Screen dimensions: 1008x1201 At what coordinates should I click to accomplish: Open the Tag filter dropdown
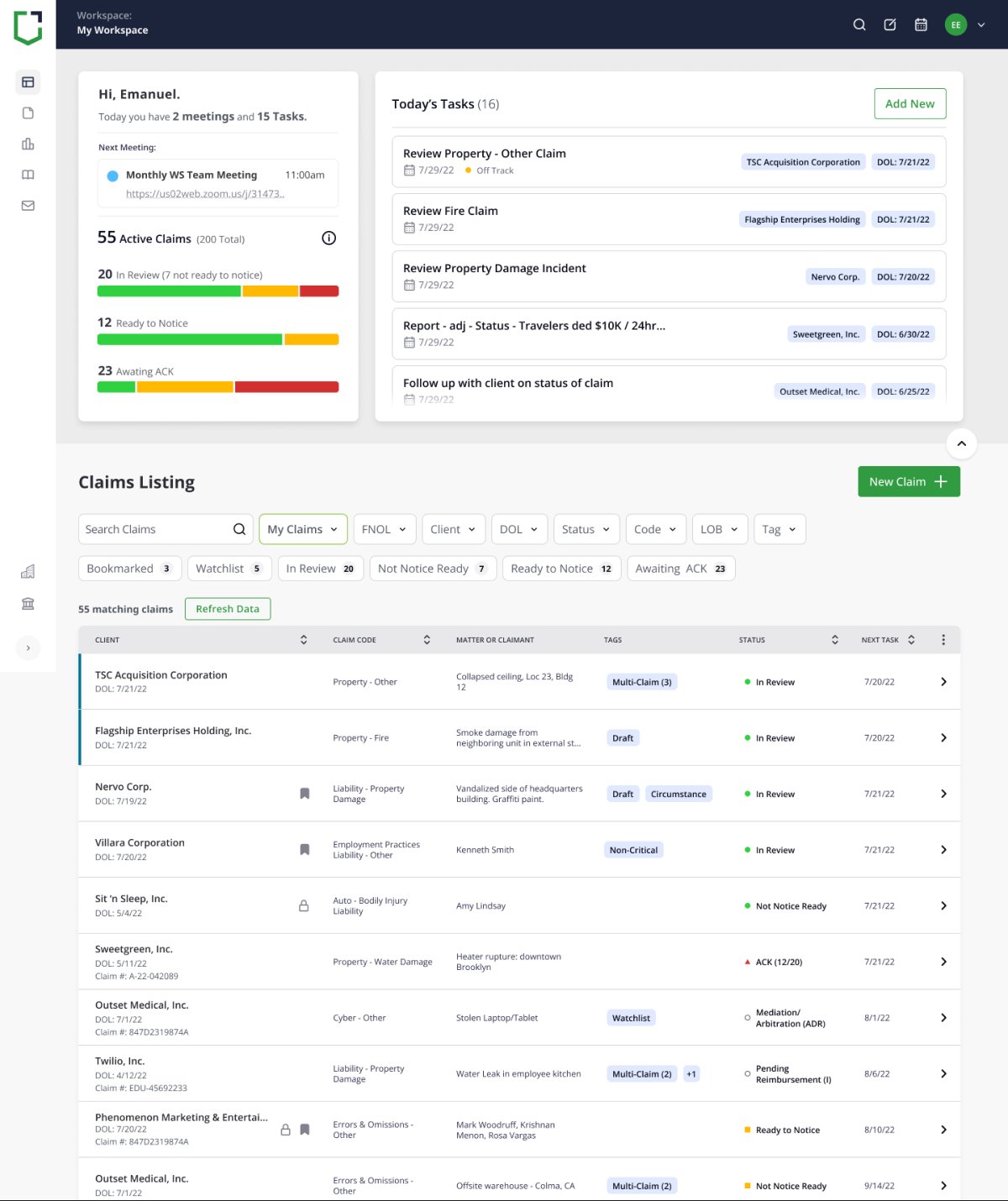[780, 529]
